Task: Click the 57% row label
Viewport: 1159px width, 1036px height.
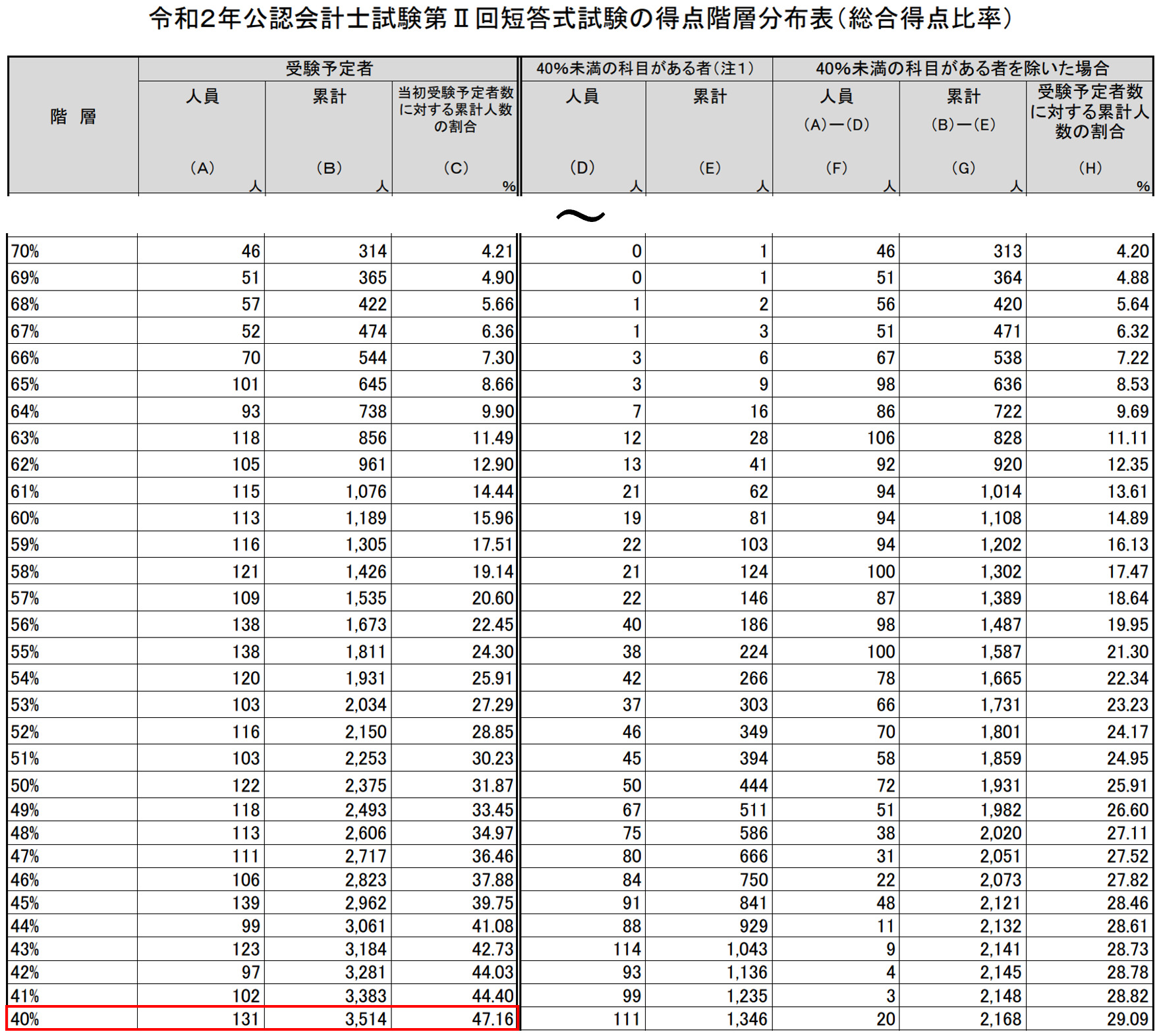Action: tap(25, 598)
